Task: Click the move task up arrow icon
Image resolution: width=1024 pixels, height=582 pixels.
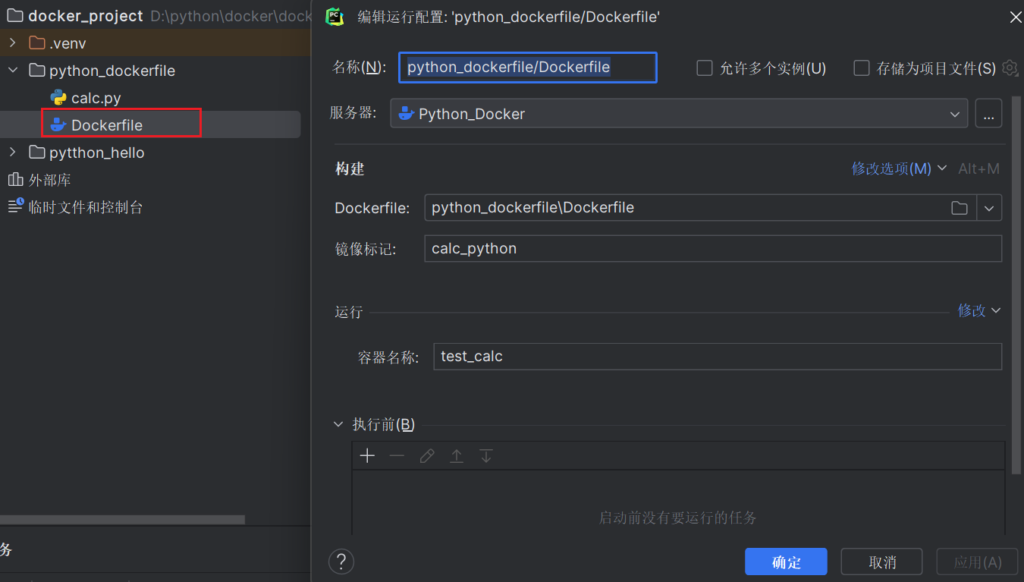Action: [x=456, y=456]
